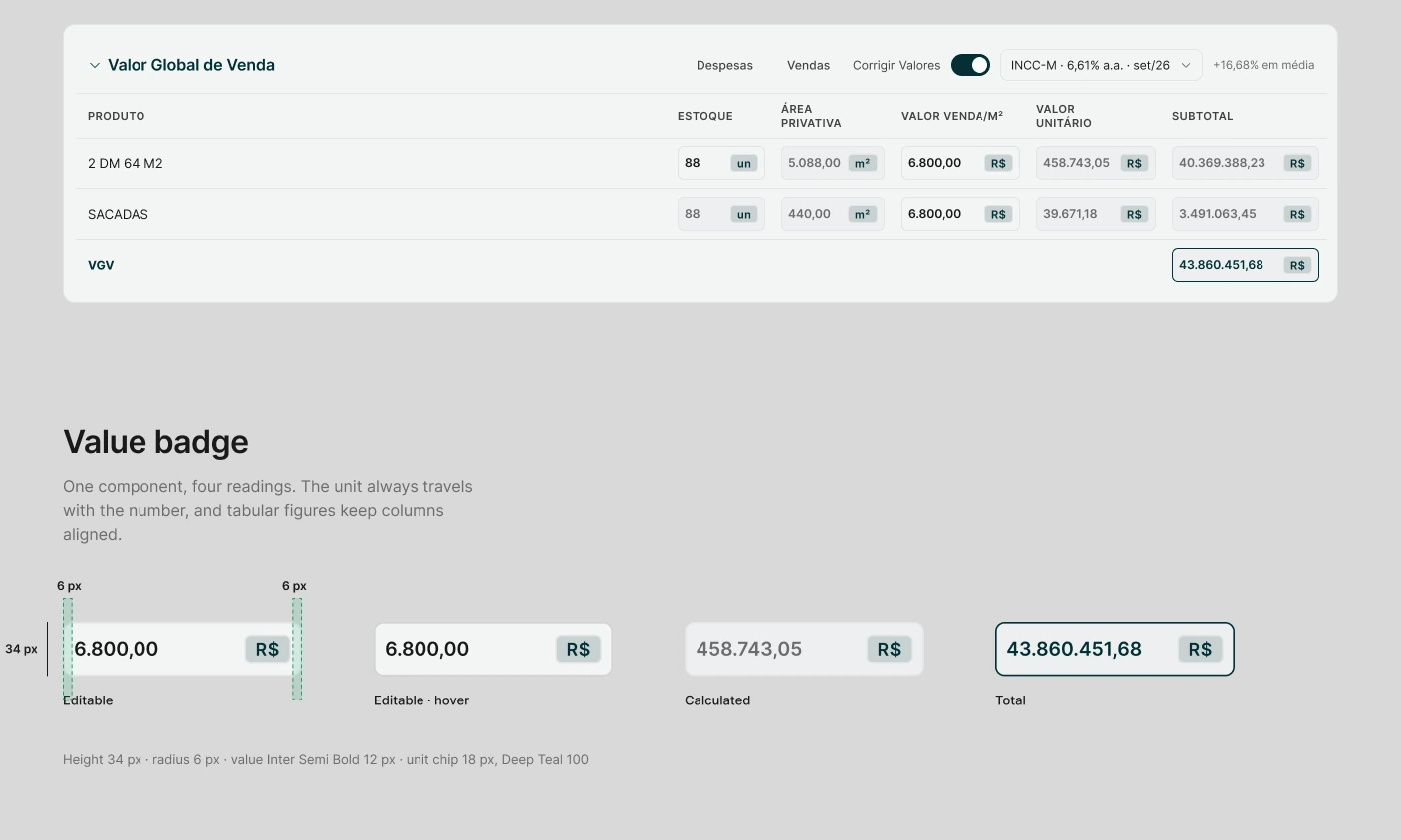Click the ESTOQUE column header
Image resolution: width=1401 pixels, height=840 pixels.
tap(705, 116)
